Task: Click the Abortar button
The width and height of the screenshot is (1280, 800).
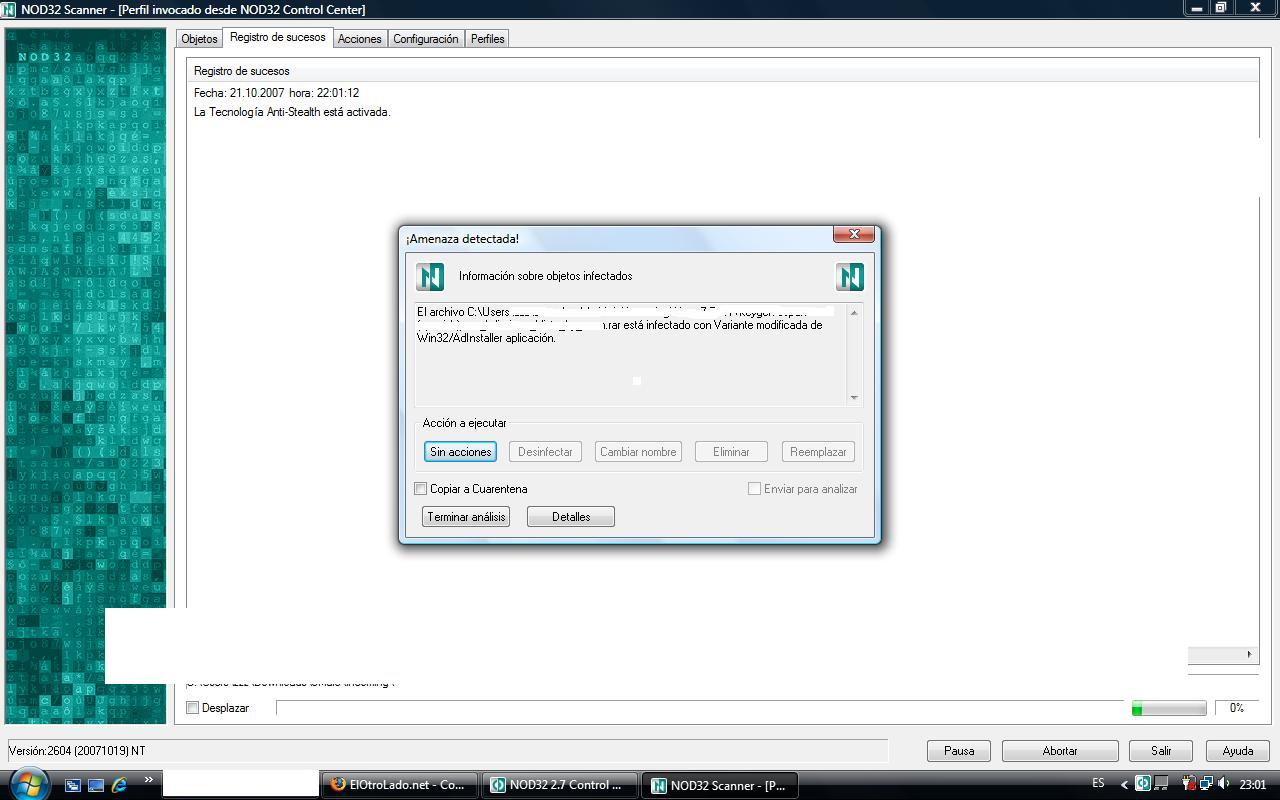Action: click(1060, 751)
